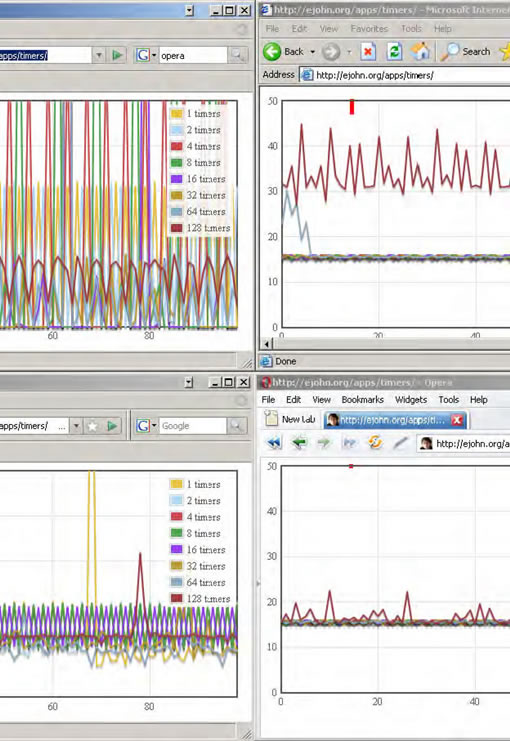
Task: Click Opera's wand pencil icon
Action: pos(400,443)
